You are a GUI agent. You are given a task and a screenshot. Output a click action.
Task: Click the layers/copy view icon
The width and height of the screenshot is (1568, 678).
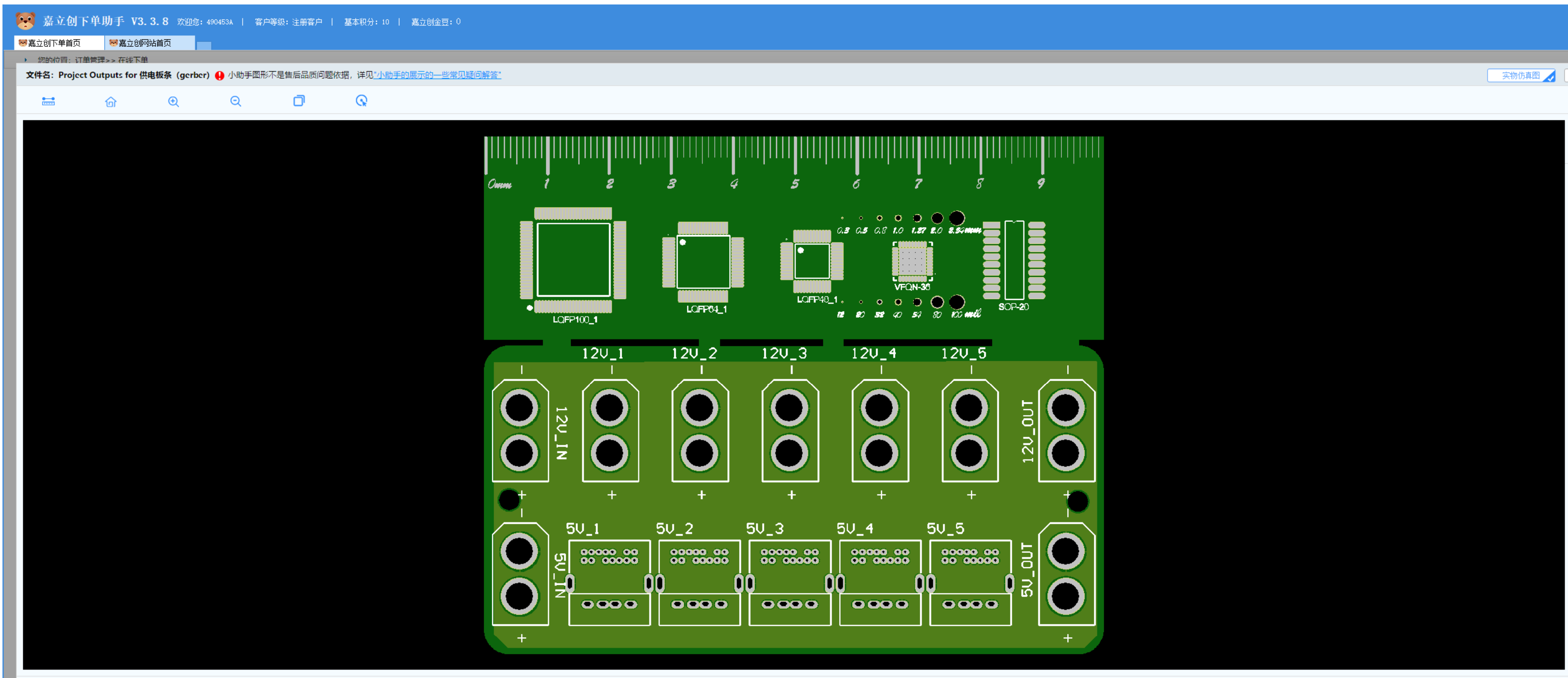(x=299, y=100)
